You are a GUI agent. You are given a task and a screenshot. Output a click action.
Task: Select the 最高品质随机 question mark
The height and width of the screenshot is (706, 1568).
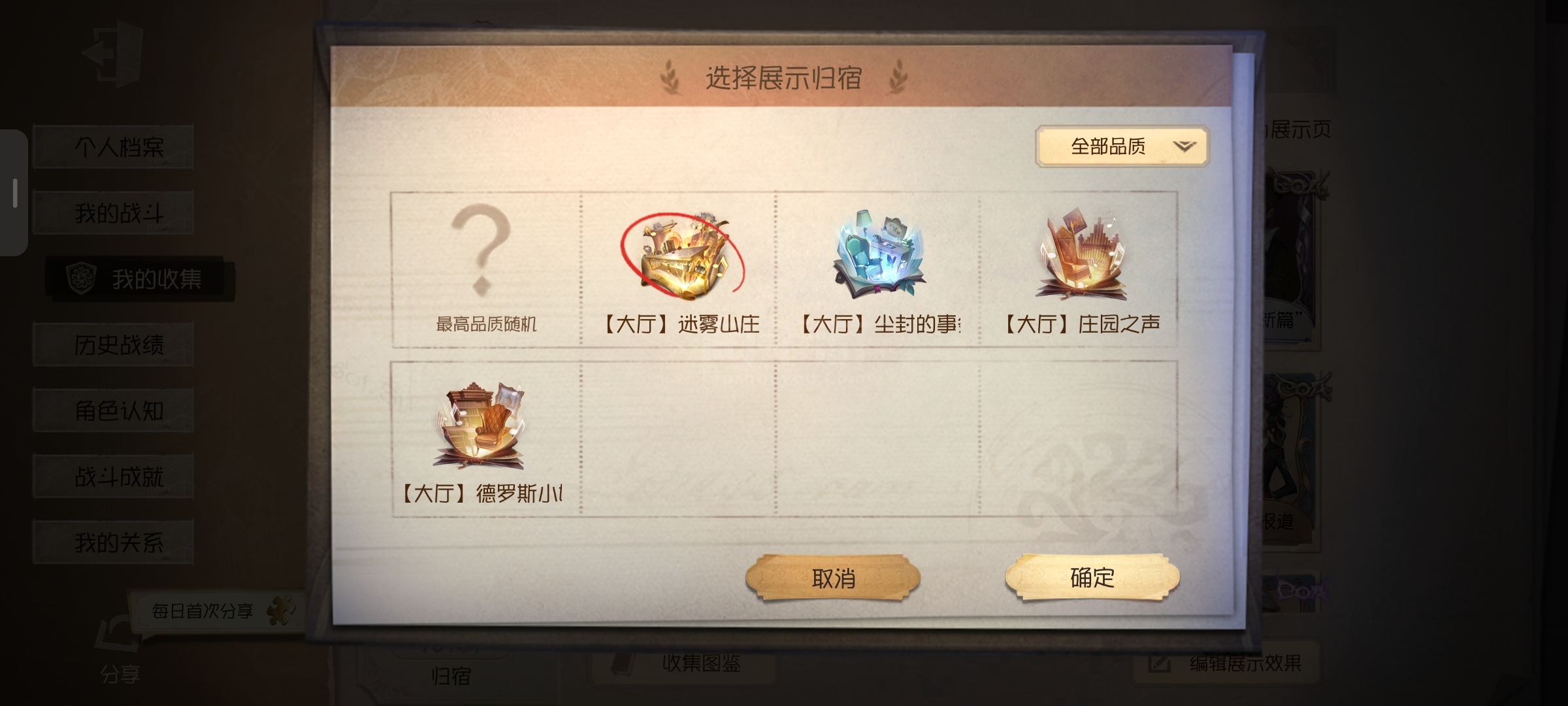point(482,248)
